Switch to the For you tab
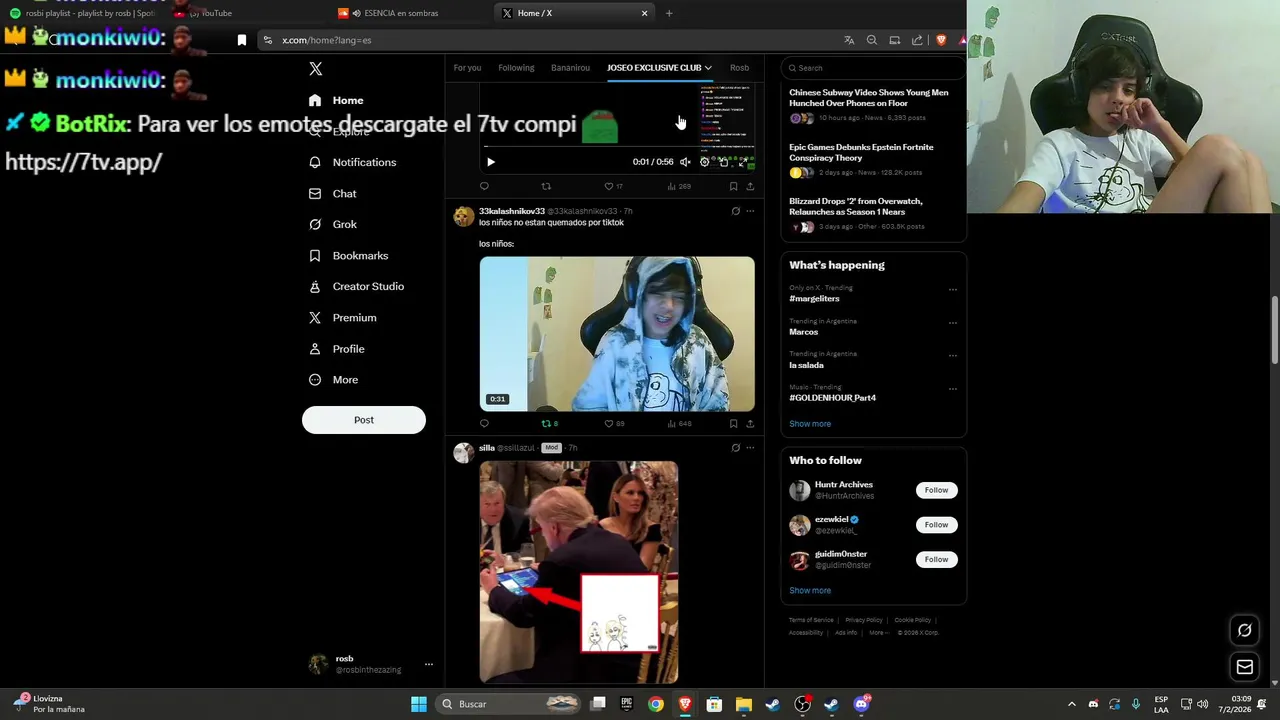 [467, 67]
